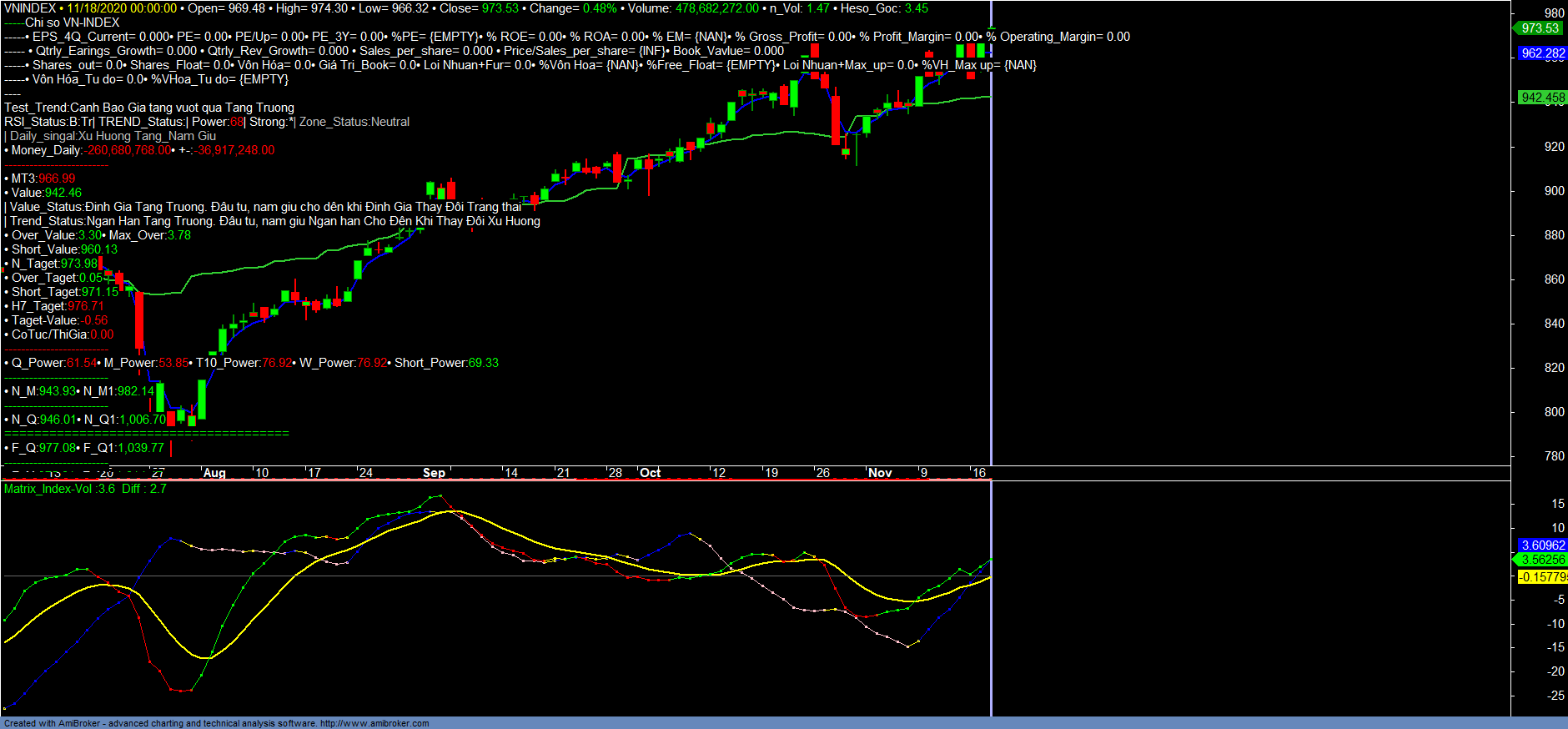Click the -25 level on indicator axis

pos(1556,696)
